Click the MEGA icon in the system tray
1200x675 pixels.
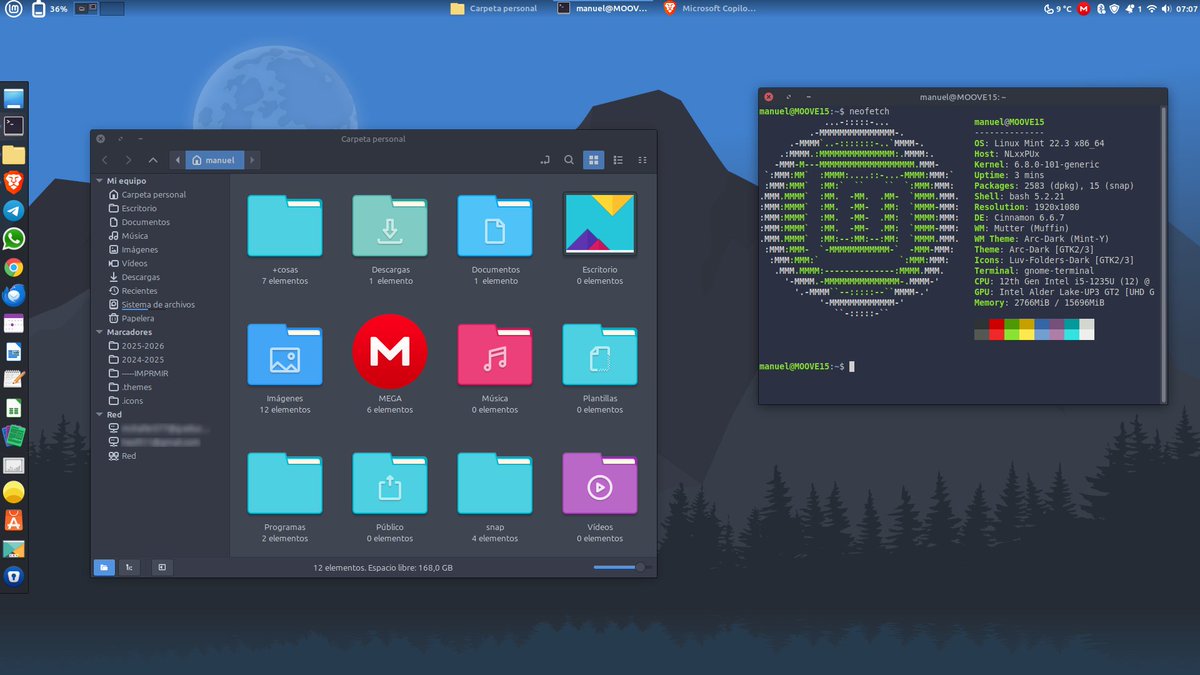pyautogui.click(x=1082, y=8)
